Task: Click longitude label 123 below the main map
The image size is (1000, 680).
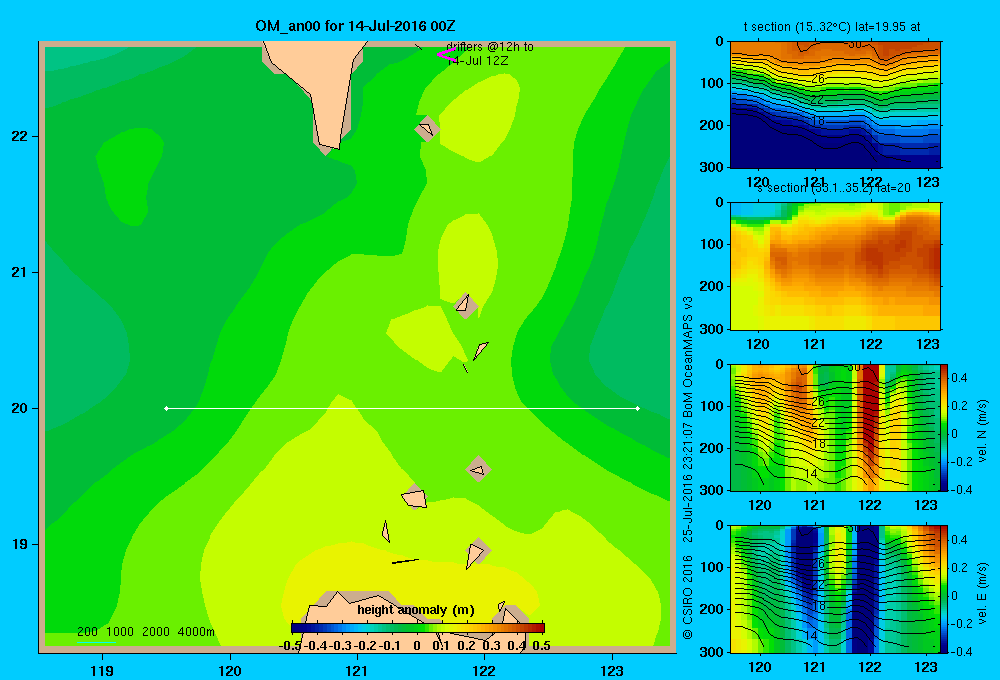Action: [612, 670]
